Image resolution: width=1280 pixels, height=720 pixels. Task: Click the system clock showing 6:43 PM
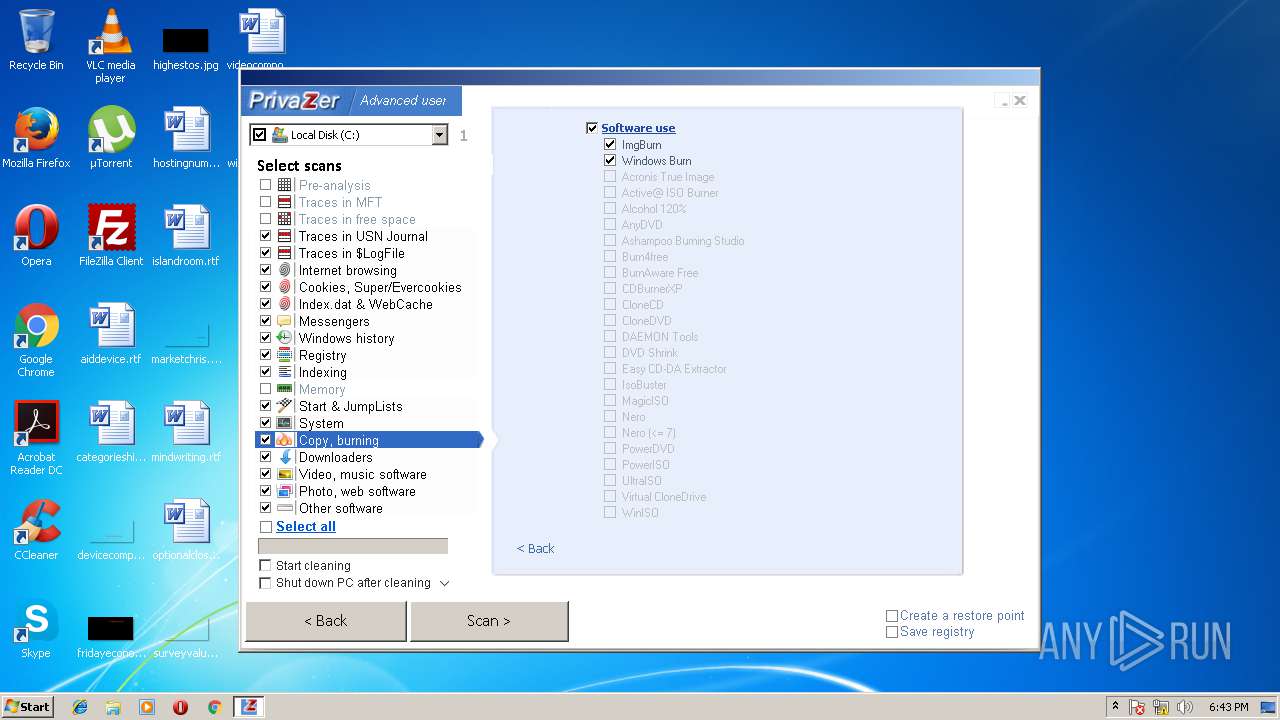(1228, 707)
